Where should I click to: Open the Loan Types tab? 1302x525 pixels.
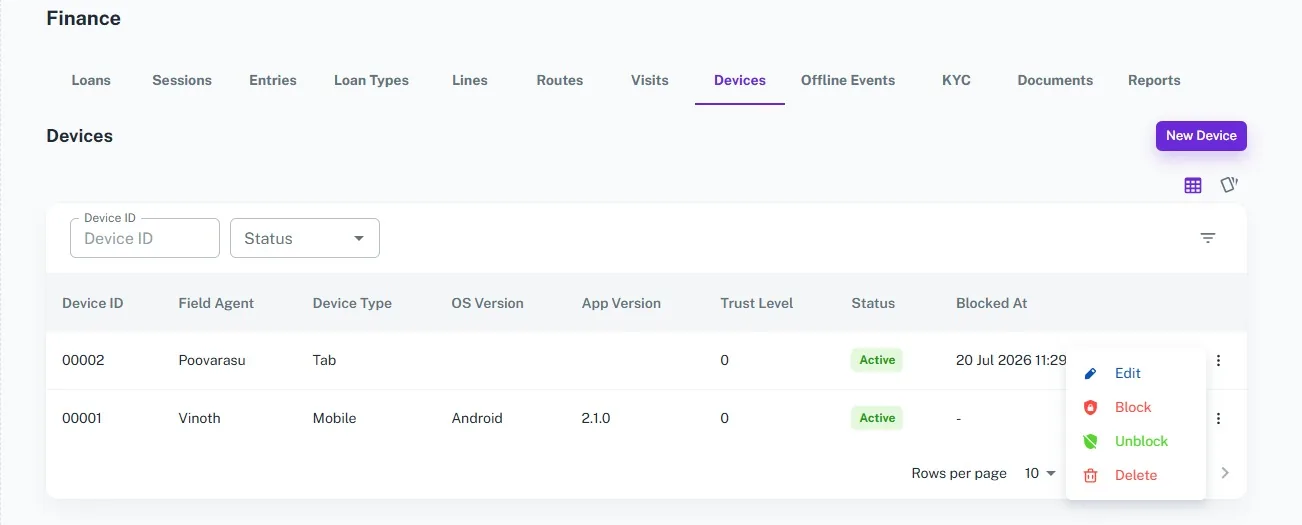click(371, 80)
